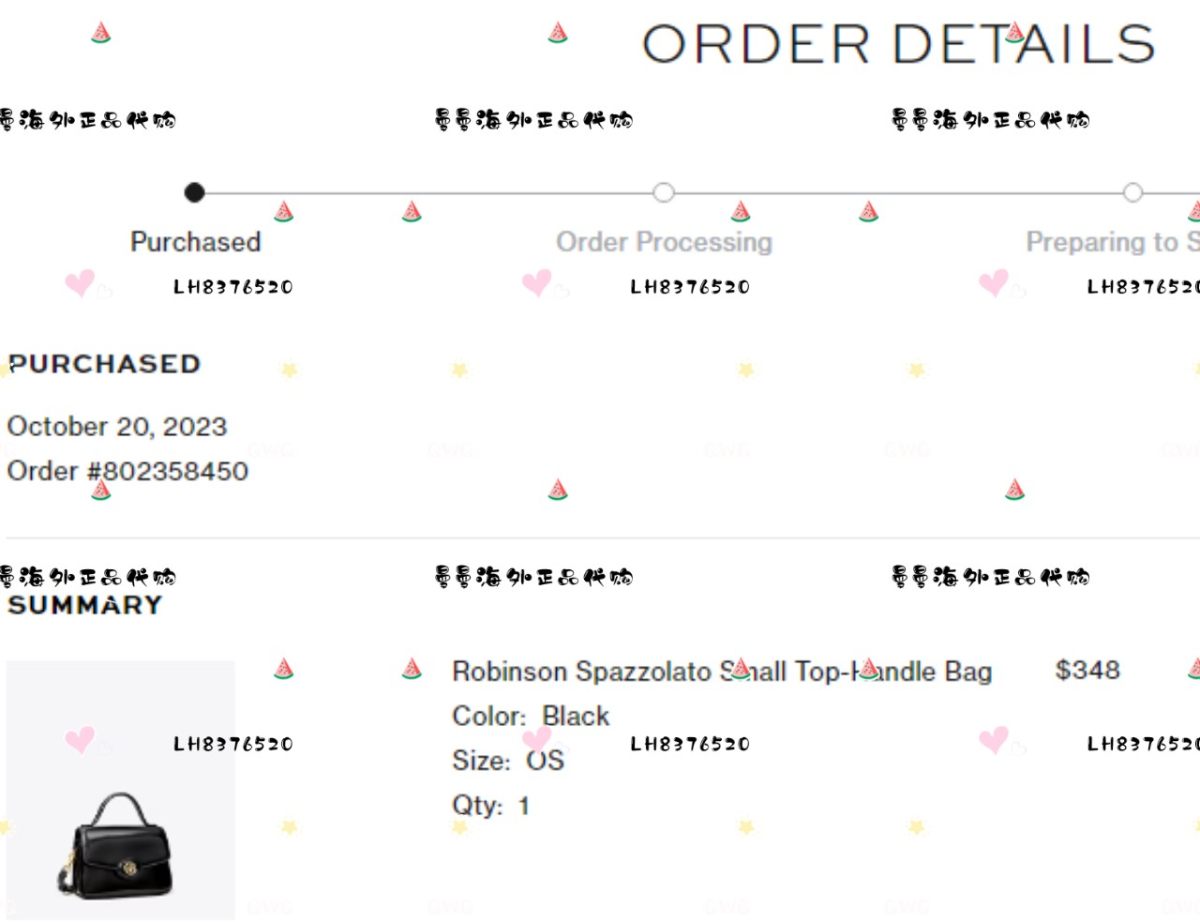The width and height of the screenshot is (1200, 922).
Task: Click the pink heart below the Purchased label
Action: (x=80, y=283)
